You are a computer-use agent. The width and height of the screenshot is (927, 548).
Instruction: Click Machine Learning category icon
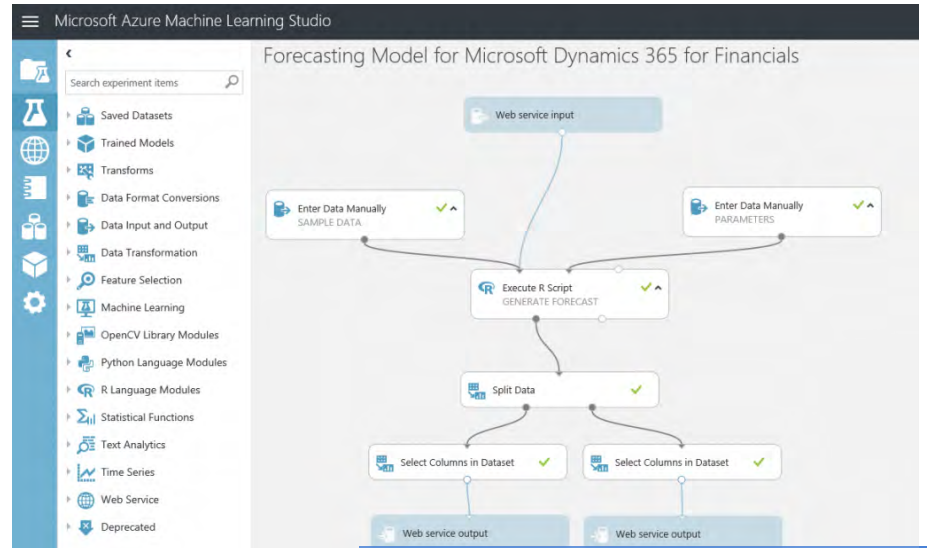click(86, 308)
